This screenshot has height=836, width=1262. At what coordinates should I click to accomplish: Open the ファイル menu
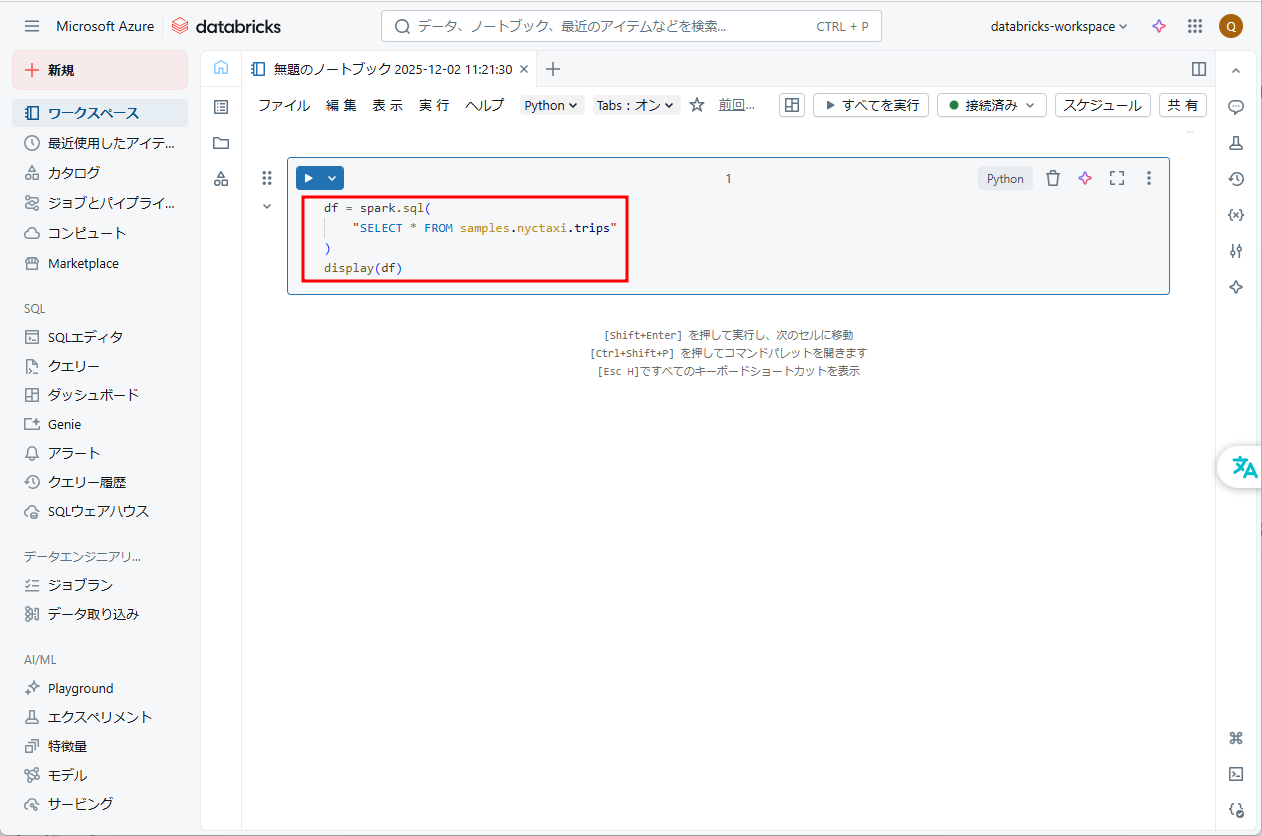point(284,105)
